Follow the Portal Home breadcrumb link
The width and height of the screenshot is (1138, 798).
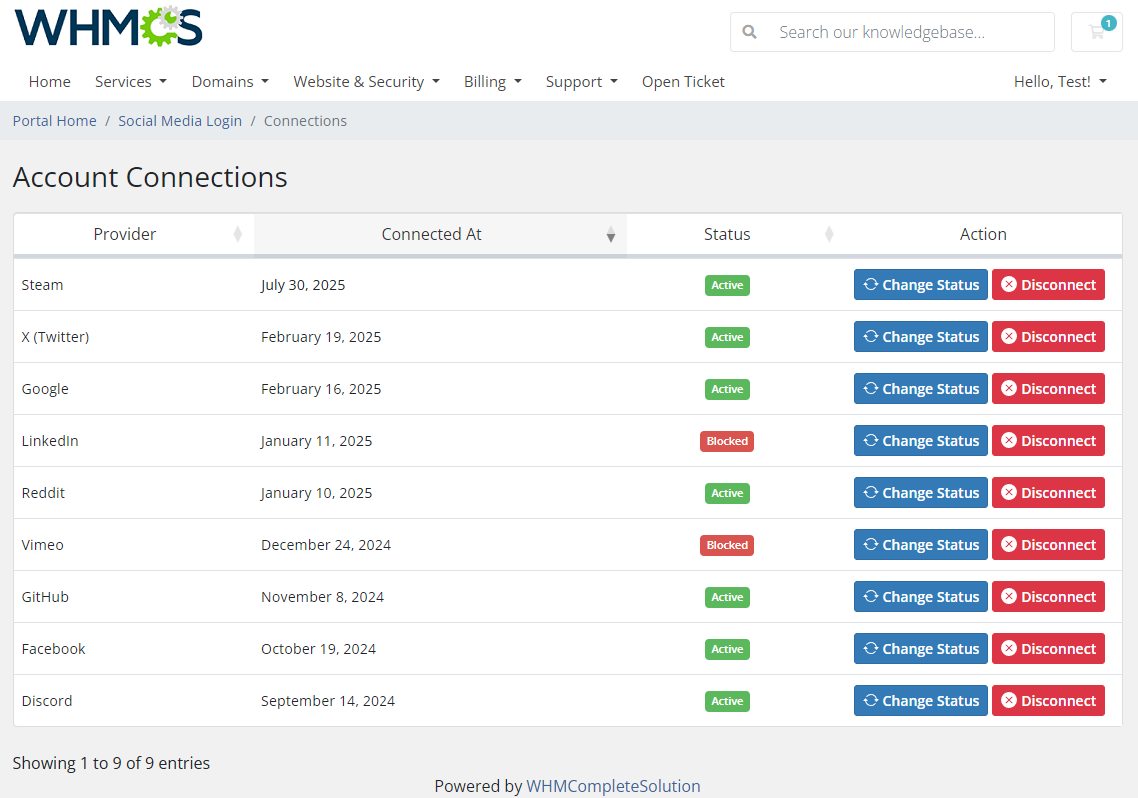[54, 120]
